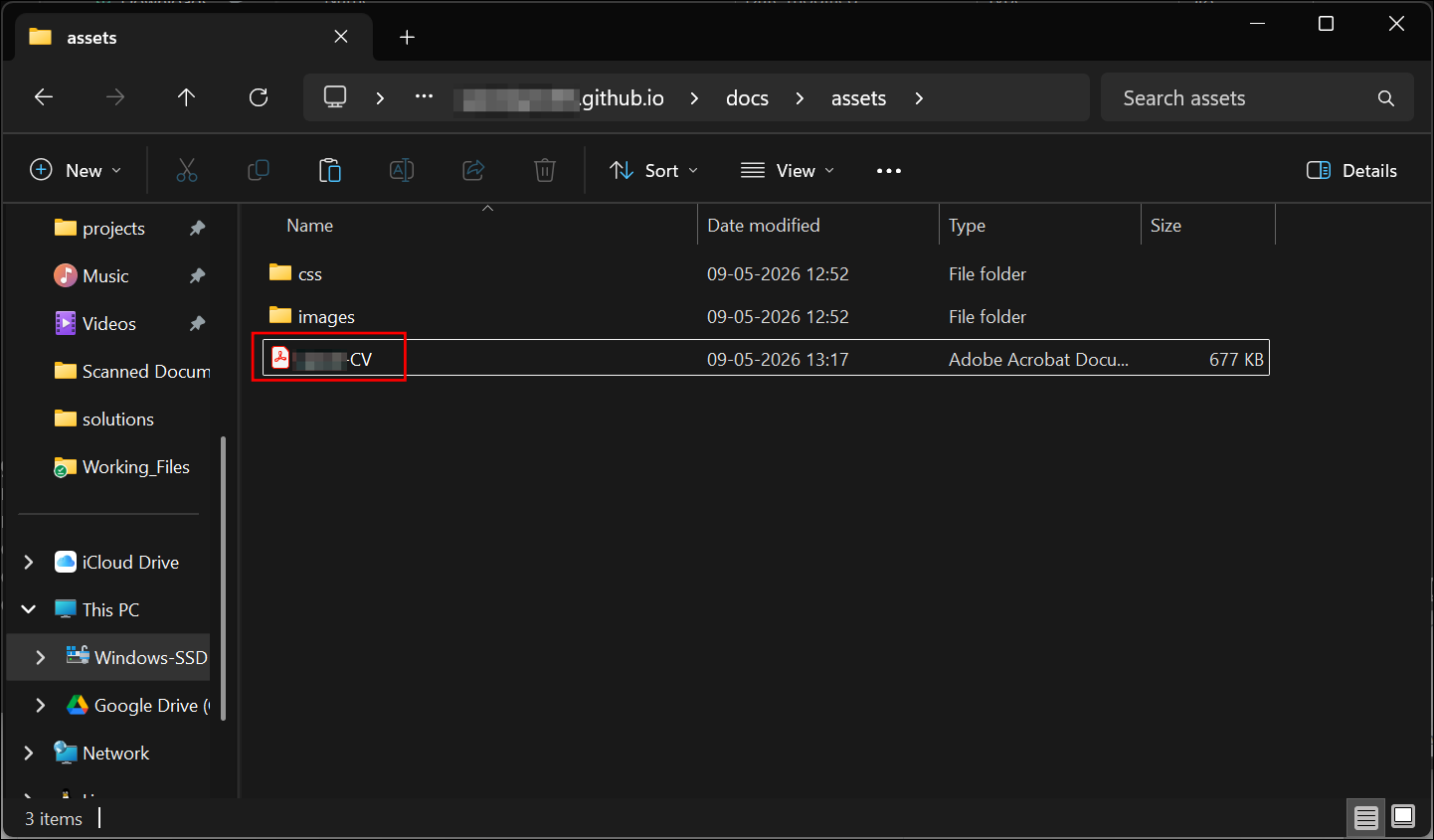Click the Cut scissors icon
Viewport: 1434px width, 840px height.
(187, 170)
